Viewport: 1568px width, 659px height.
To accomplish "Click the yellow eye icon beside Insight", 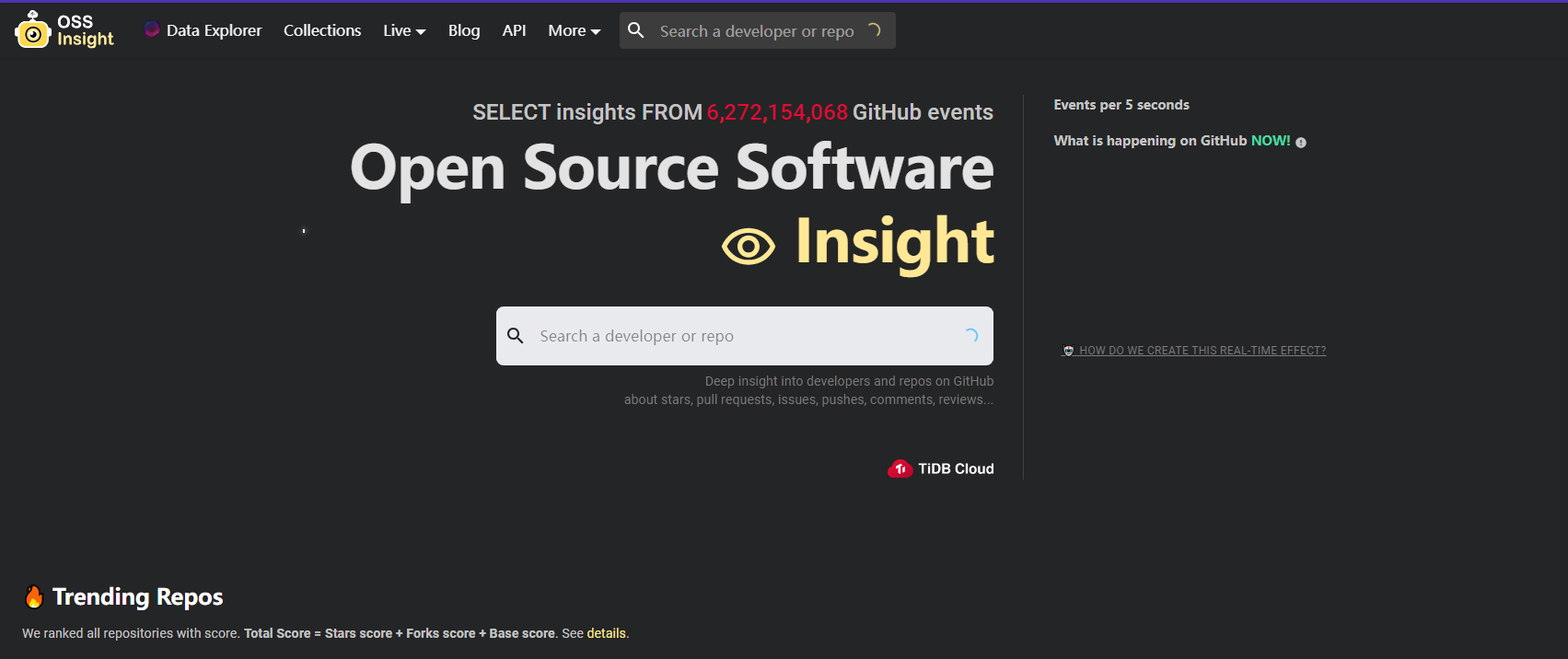I will tap(749, 247).
